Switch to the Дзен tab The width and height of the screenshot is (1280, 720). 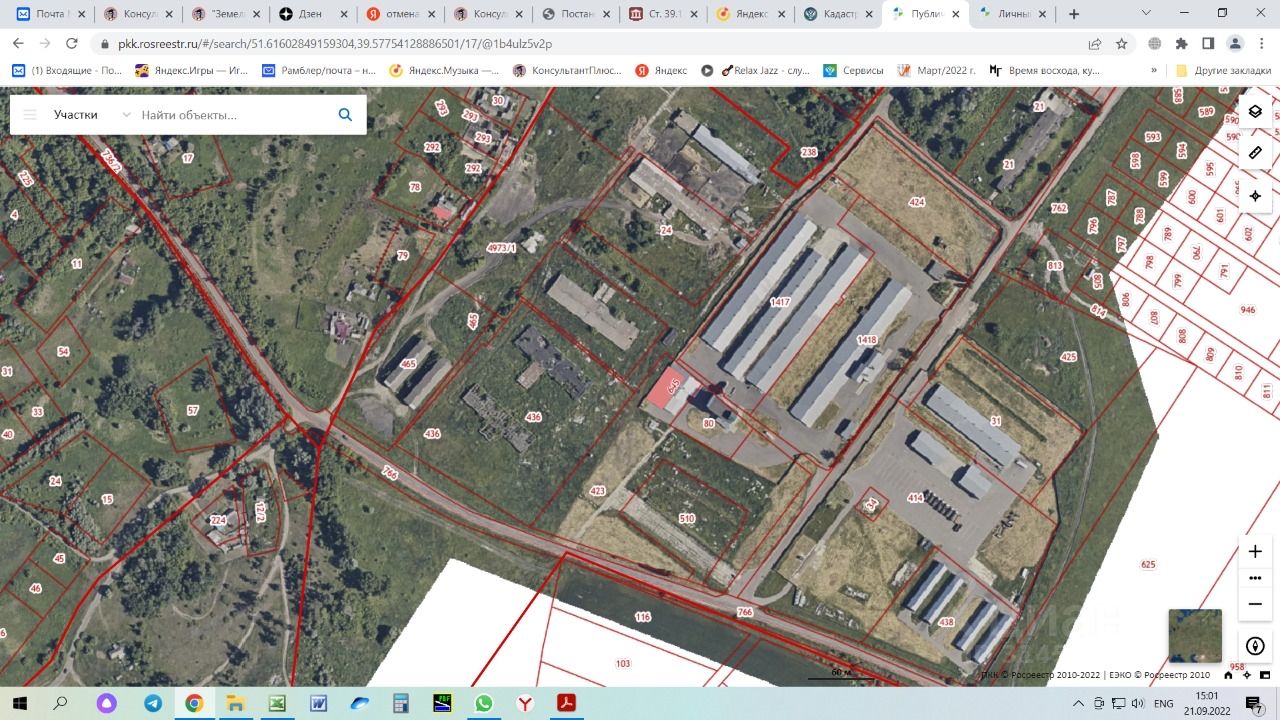314,14
